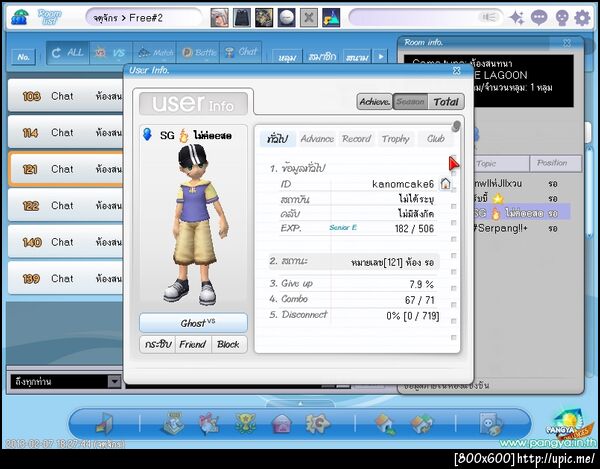Open the ถึงทุกท่าน chat target dropdown
600x469 pixels.
[114, 381]
